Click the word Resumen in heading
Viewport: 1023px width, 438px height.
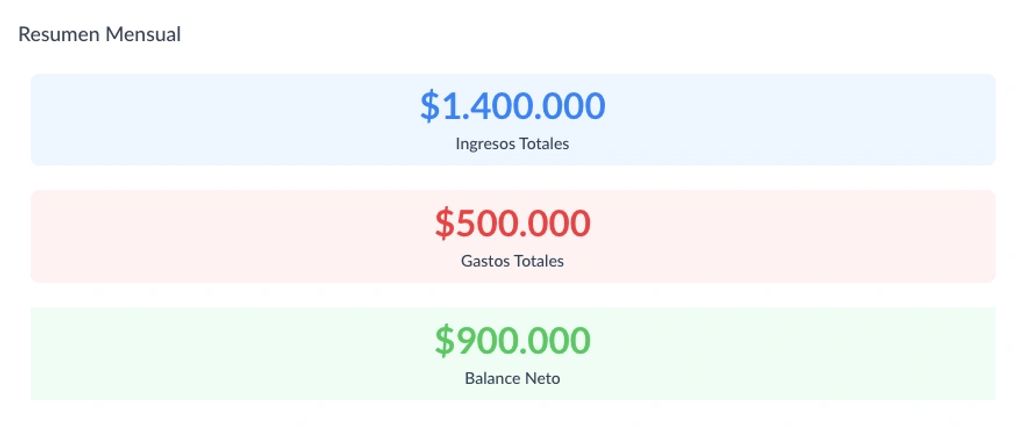(59, 34)
